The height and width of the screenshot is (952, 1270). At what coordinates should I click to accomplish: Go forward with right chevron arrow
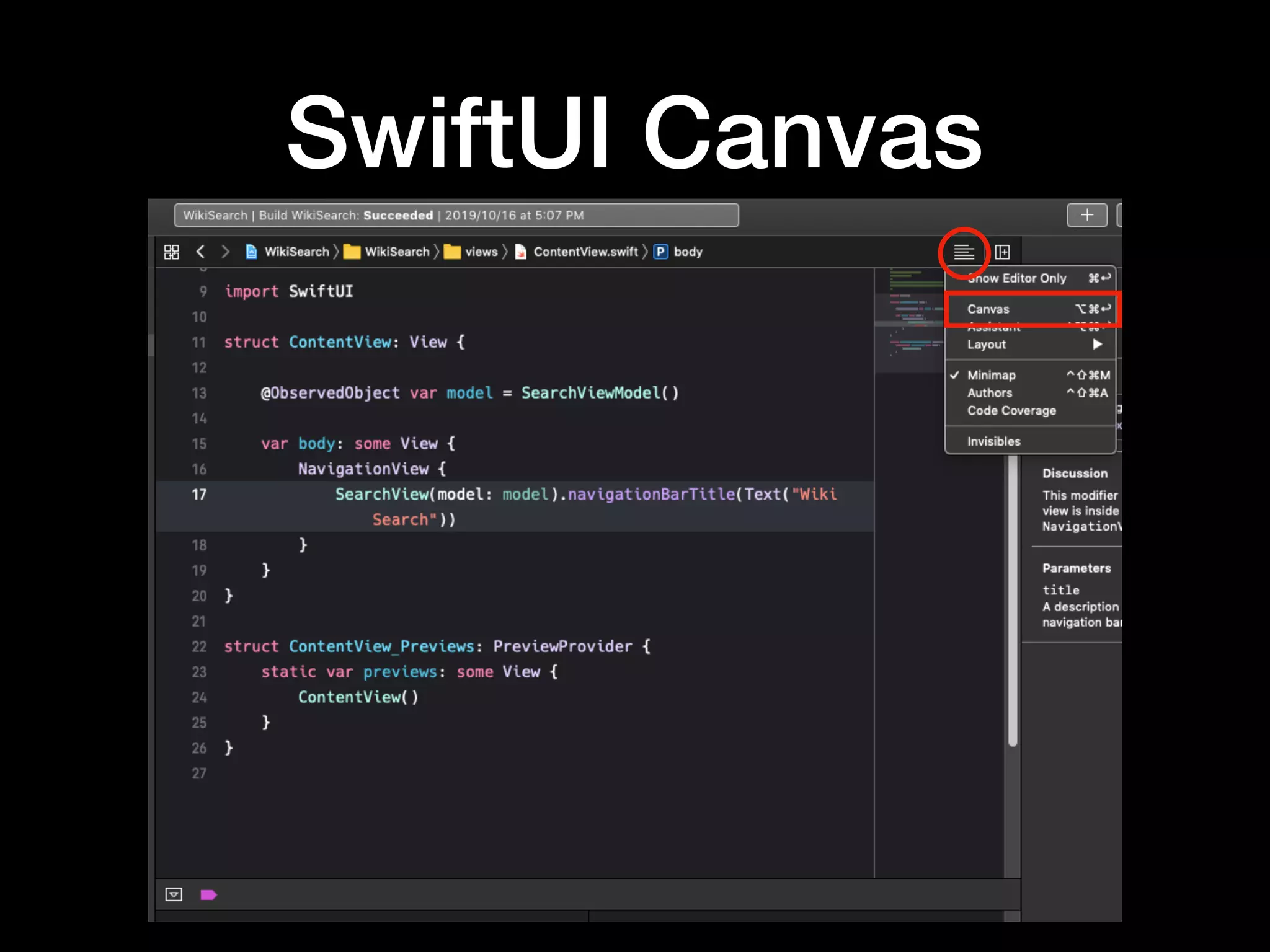click(225, 252)
